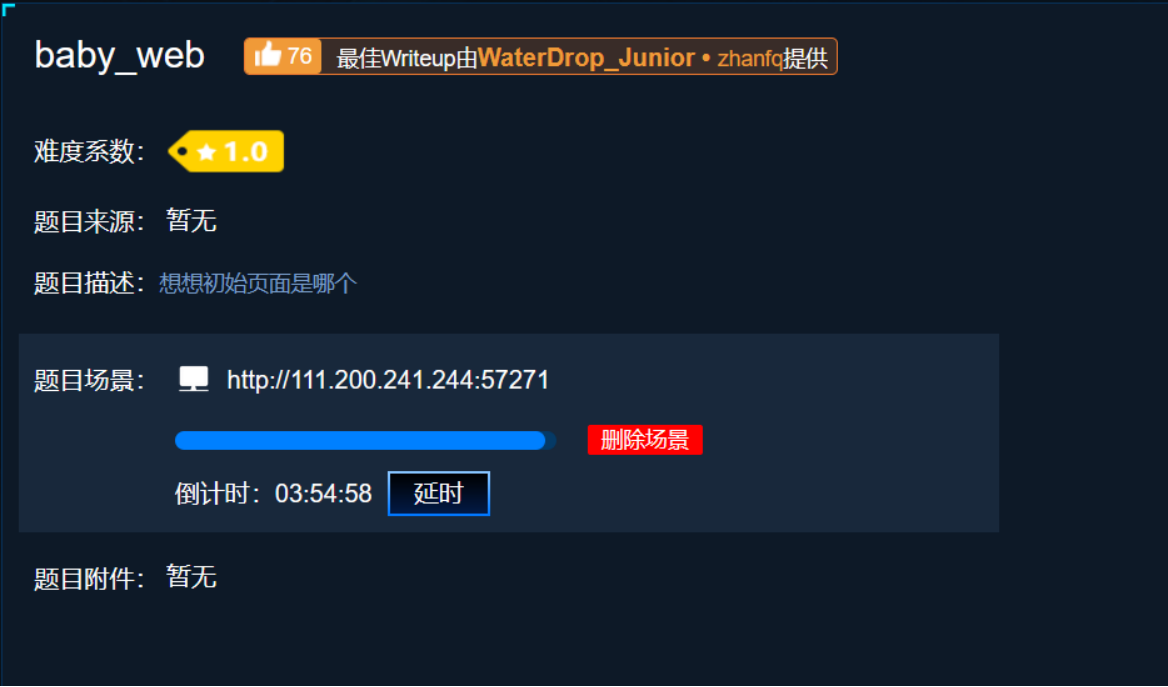Click the description text 想想初始页面是哪个
The width and height of the screenshot is (1168, 687).
click(x=258, y=283)
